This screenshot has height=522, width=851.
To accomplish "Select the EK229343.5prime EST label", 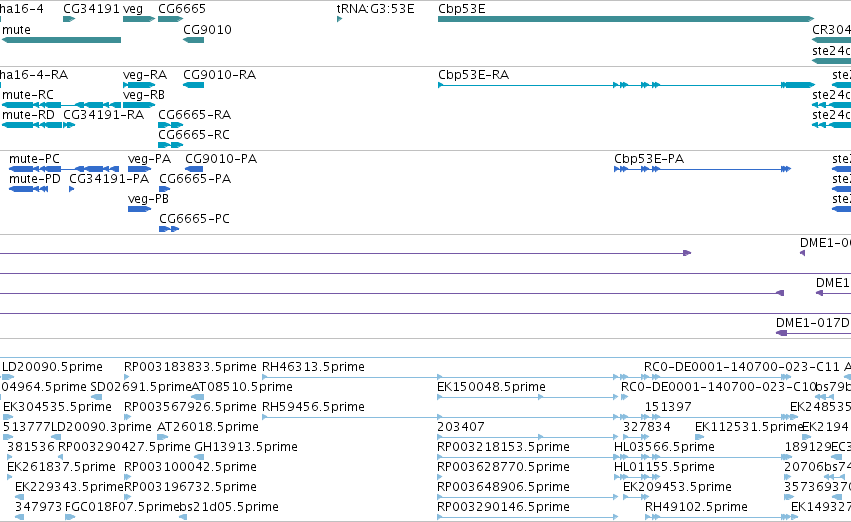I will coord(69,487).
